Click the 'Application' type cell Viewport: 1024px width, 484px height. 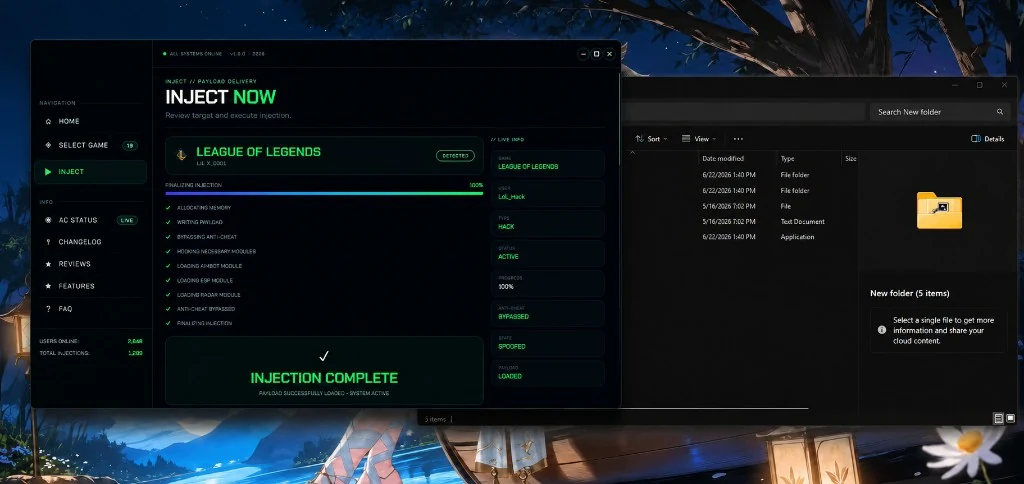[797, 237]
